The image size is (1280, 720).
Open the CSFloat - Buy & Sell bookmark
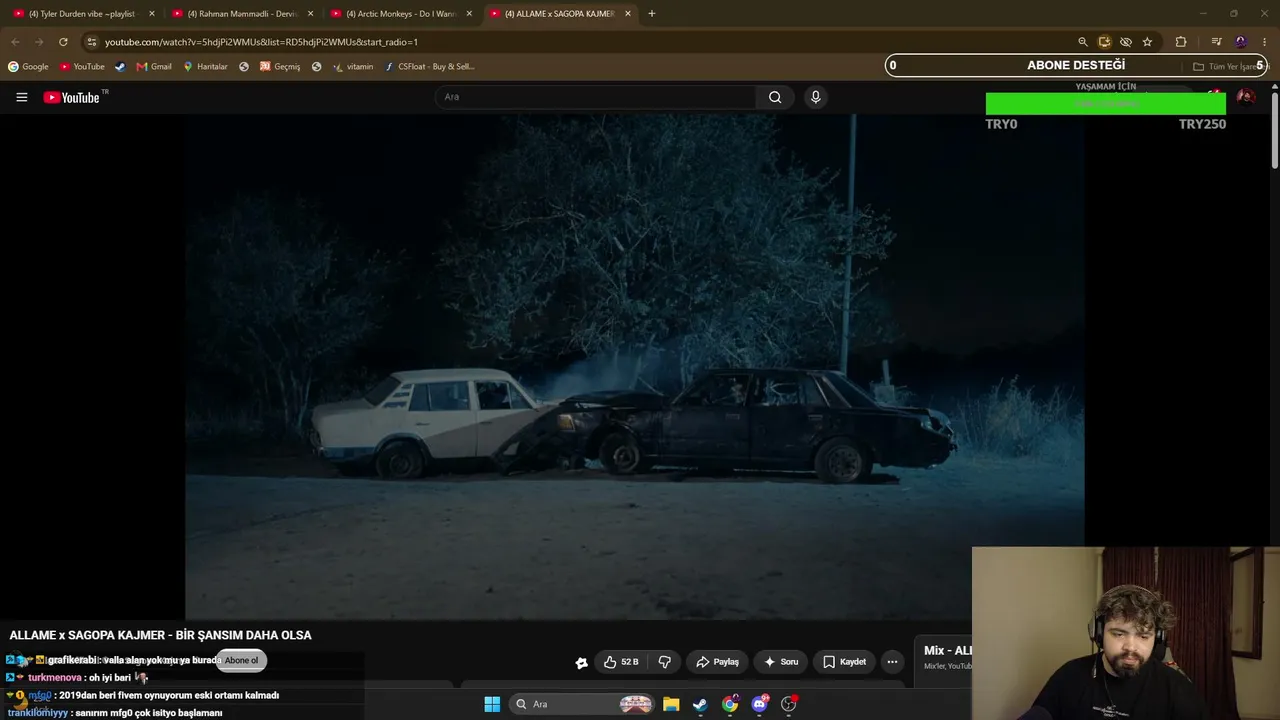tap(430, 67)
